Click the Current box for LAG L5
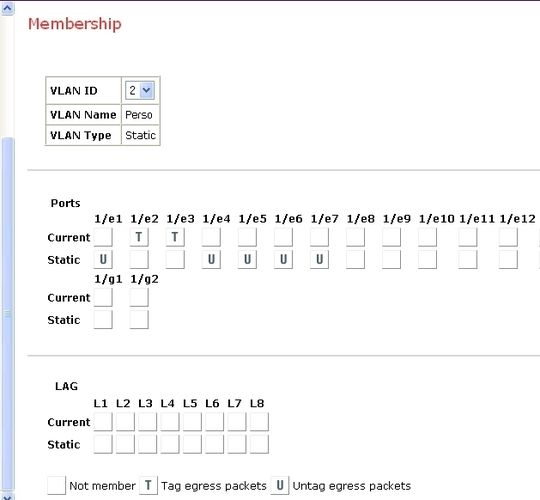540x500 pixels. (x=192, y=422)
